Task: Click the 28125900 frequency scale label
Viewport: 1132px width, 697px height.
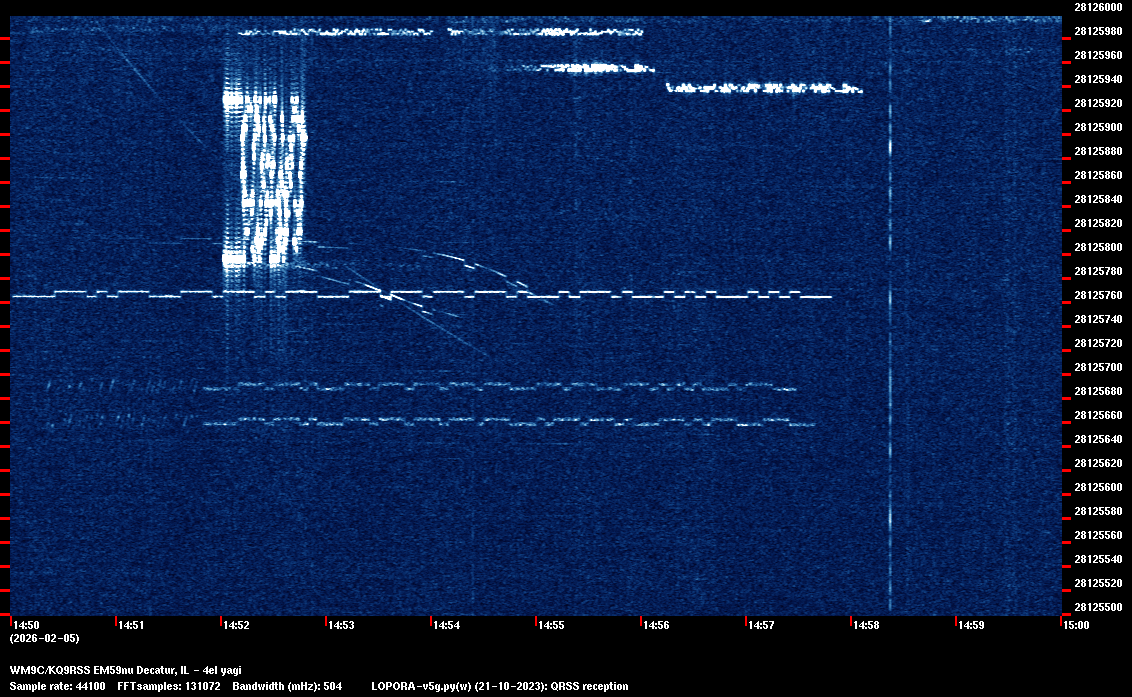Action: [1098, 127]
